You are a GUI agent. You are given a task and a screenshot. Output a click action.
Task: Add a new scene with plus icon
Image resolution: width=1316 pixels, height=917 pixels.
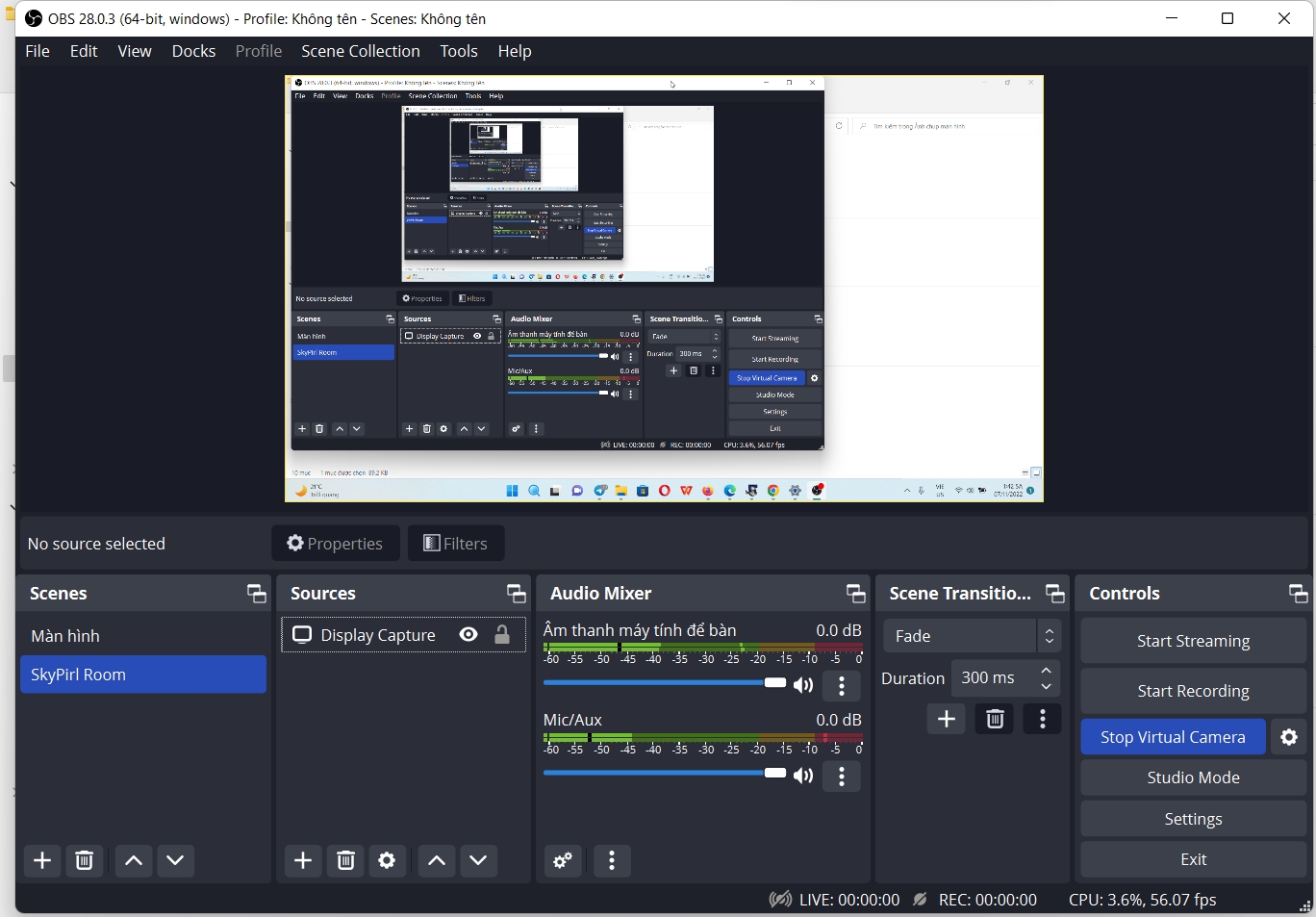coord(42,860)
